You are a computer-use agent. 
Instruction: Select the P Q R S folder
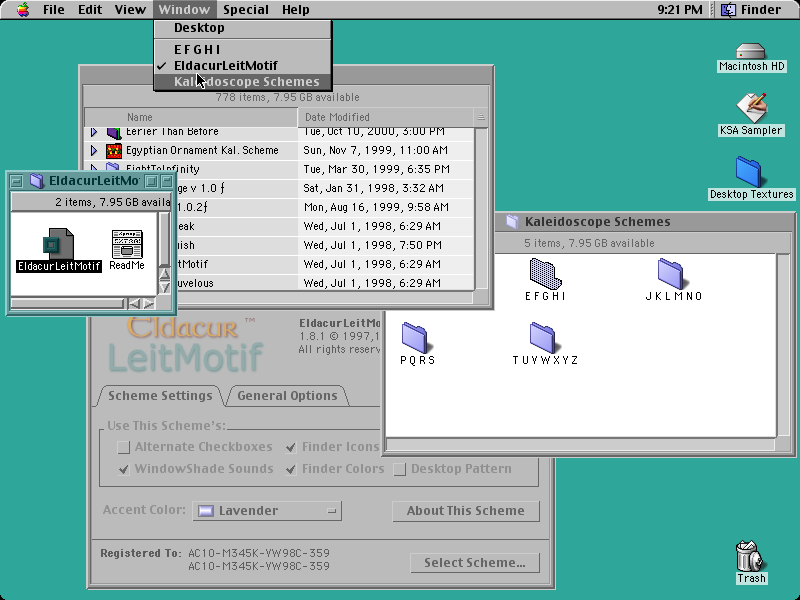415,337
